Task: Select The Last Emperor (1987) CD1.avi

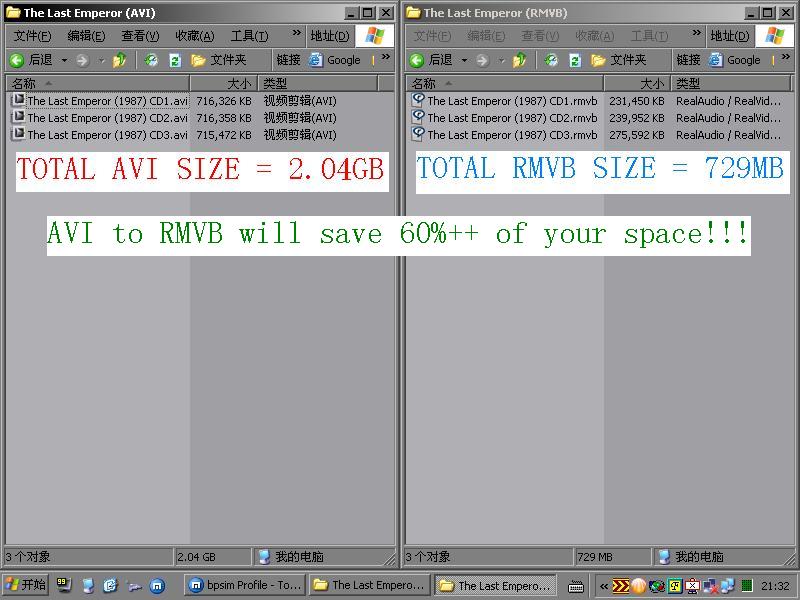Action: [x=108, y=101]
